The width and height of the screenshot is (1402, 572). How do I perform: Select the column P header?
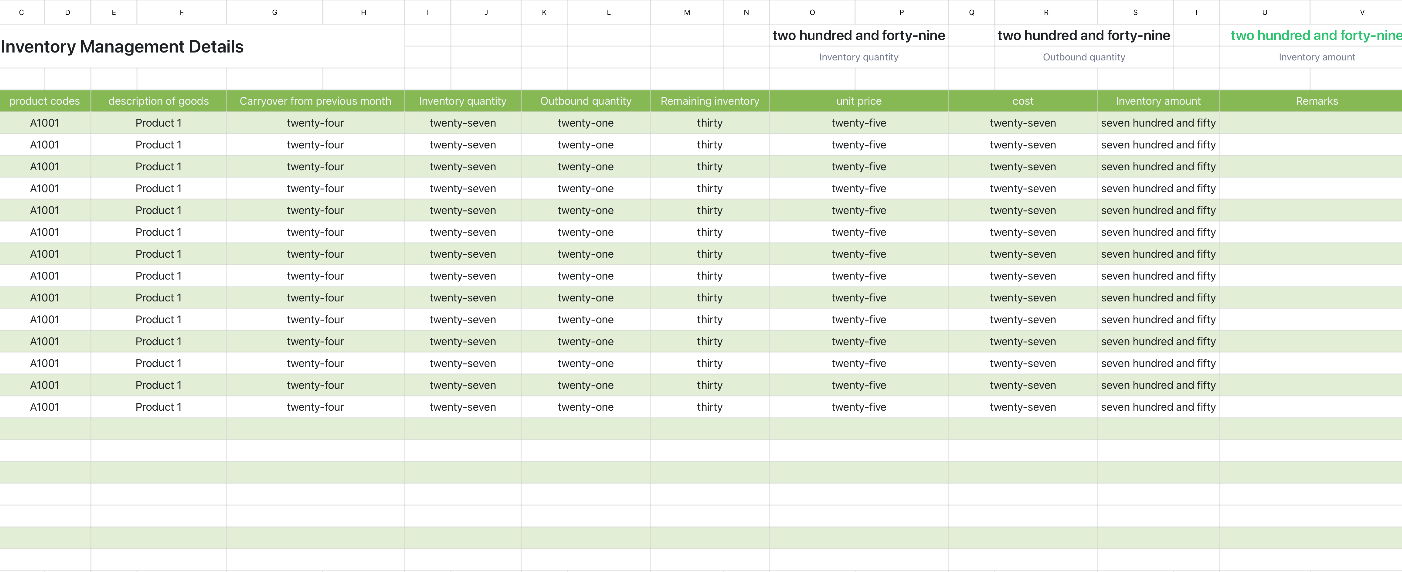tap(902, 12)
